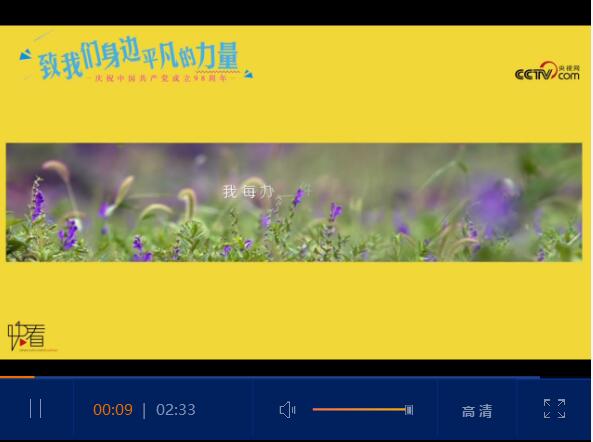Pause the video with the pause button
This screenshot has height=442, width=593.
(x=36, y=408)
